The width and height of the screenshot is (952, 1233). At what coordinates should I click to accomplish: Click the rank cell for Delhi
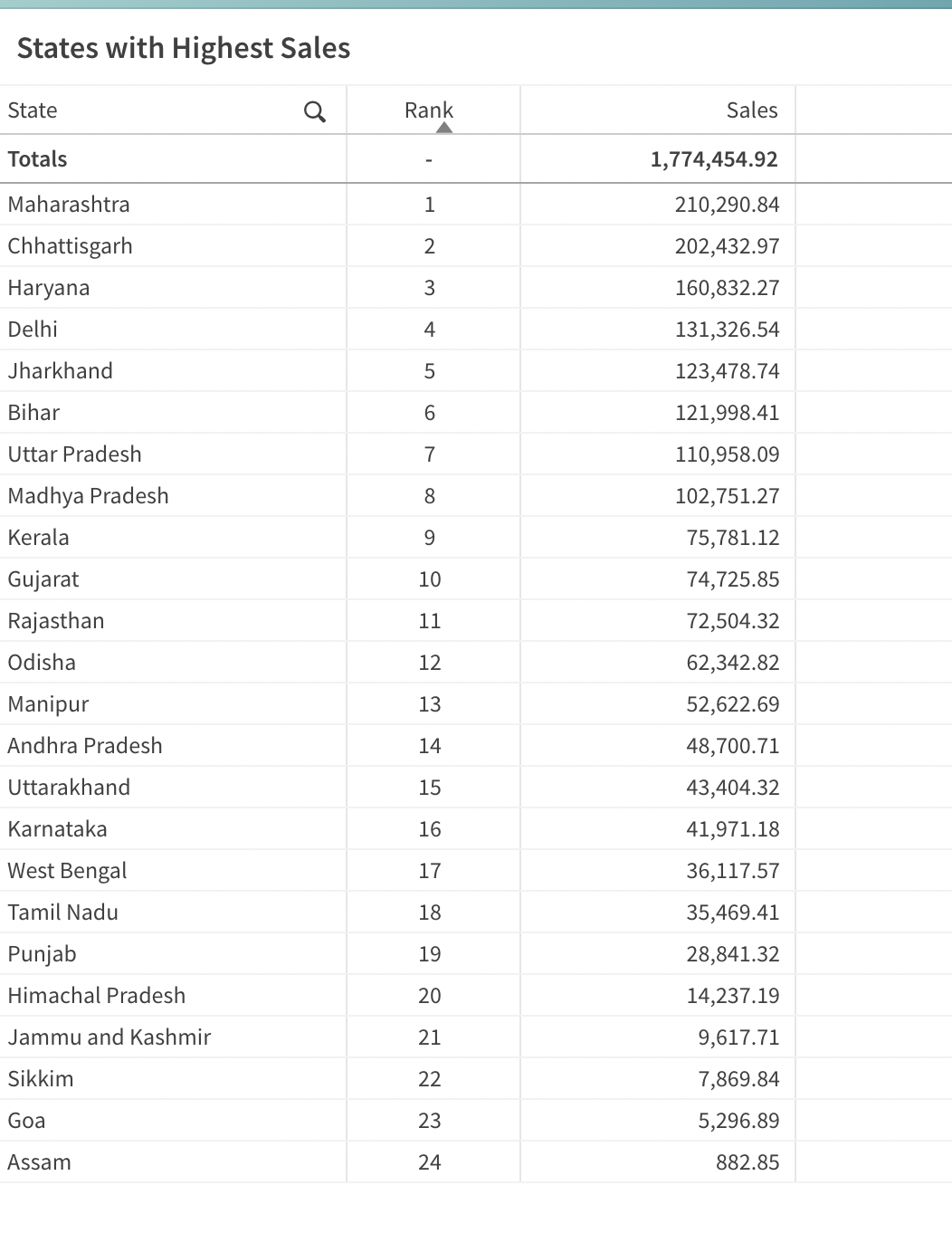pos(429,329)
